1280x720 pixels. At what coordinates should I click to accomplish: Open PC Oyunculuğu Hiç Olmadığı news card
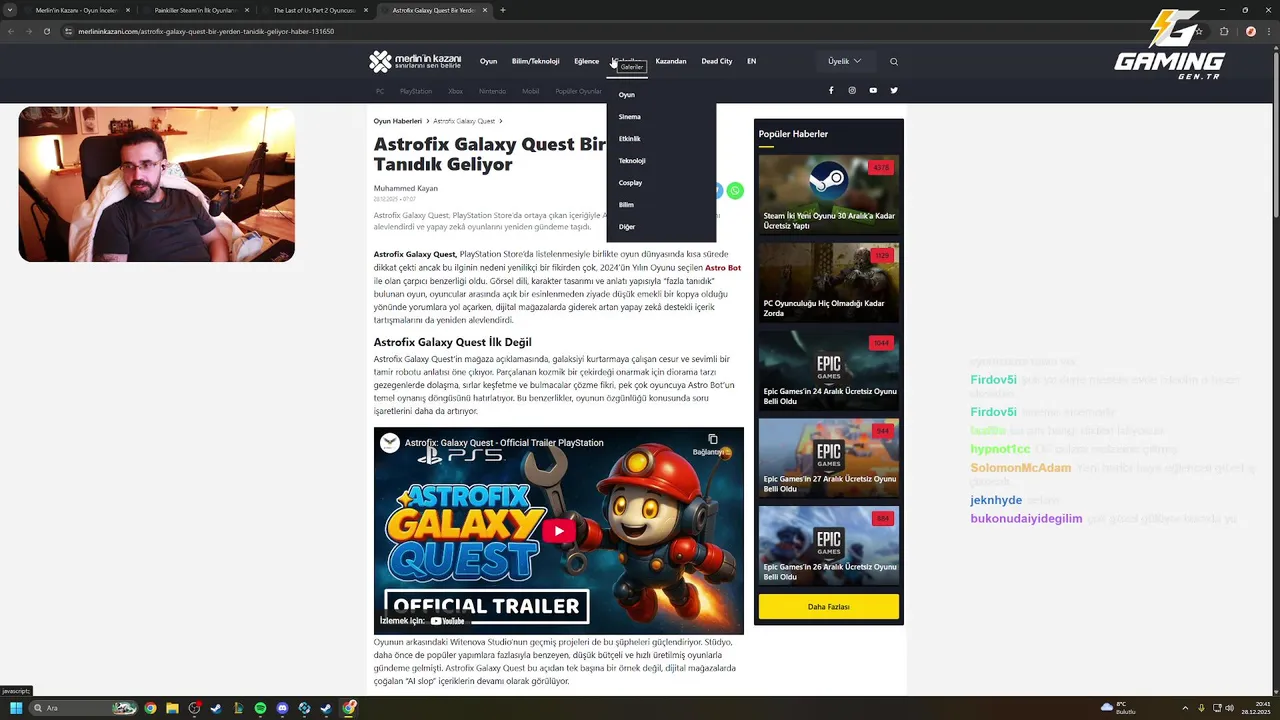point(828,283)
